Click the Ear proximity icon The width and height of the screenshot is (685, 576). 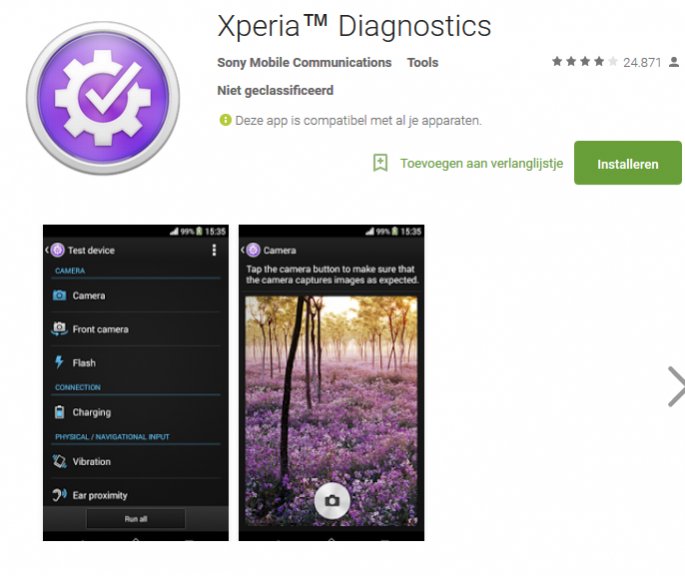coord(59,494)
